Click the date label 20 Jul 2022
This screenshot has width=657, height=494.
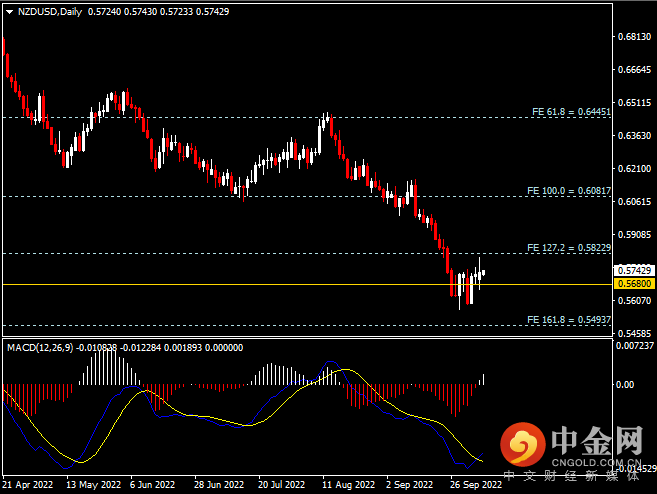click(282, 485)
